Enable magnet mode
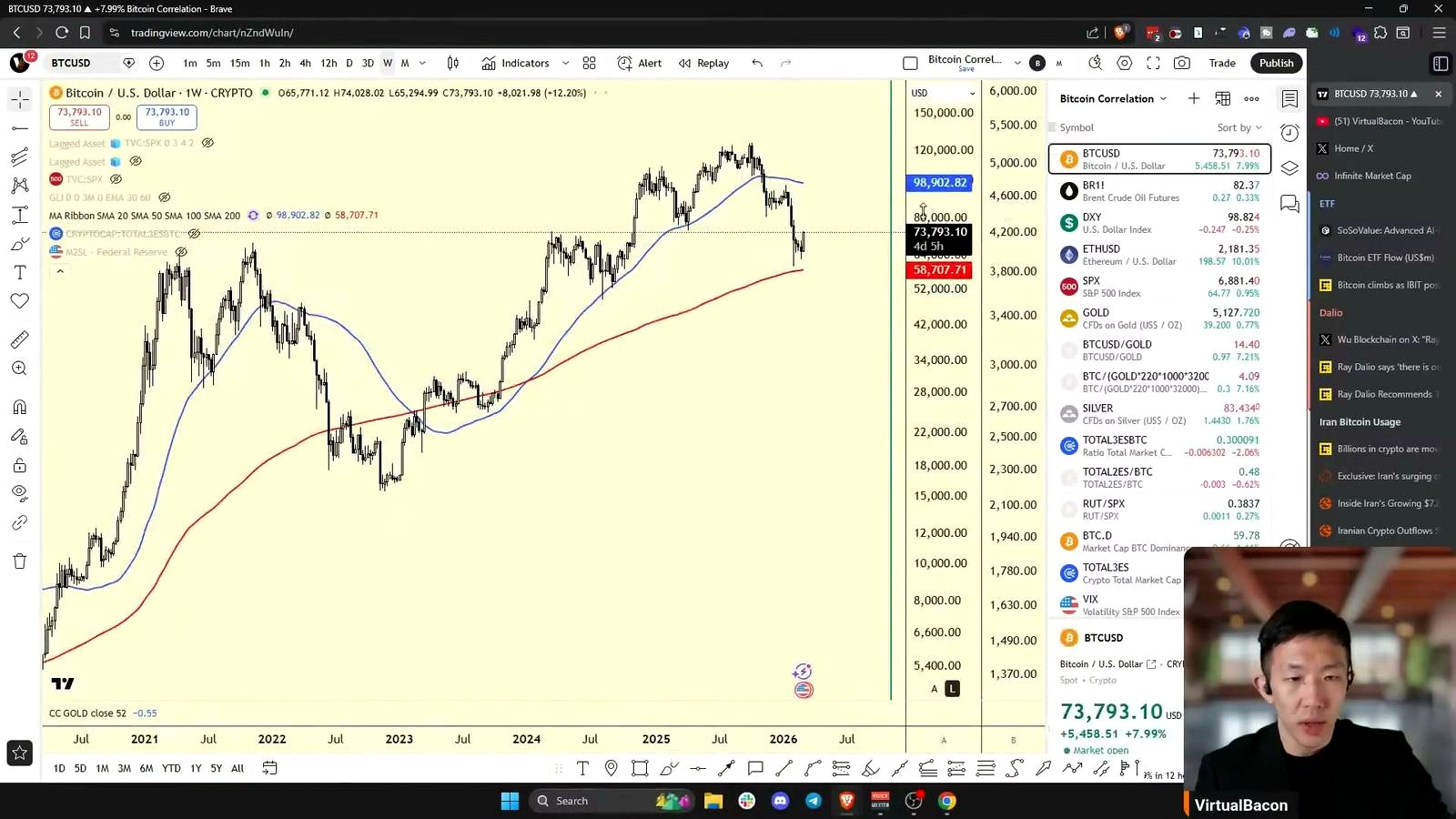This screenshot has height=819, width=1456. [20, 407]
